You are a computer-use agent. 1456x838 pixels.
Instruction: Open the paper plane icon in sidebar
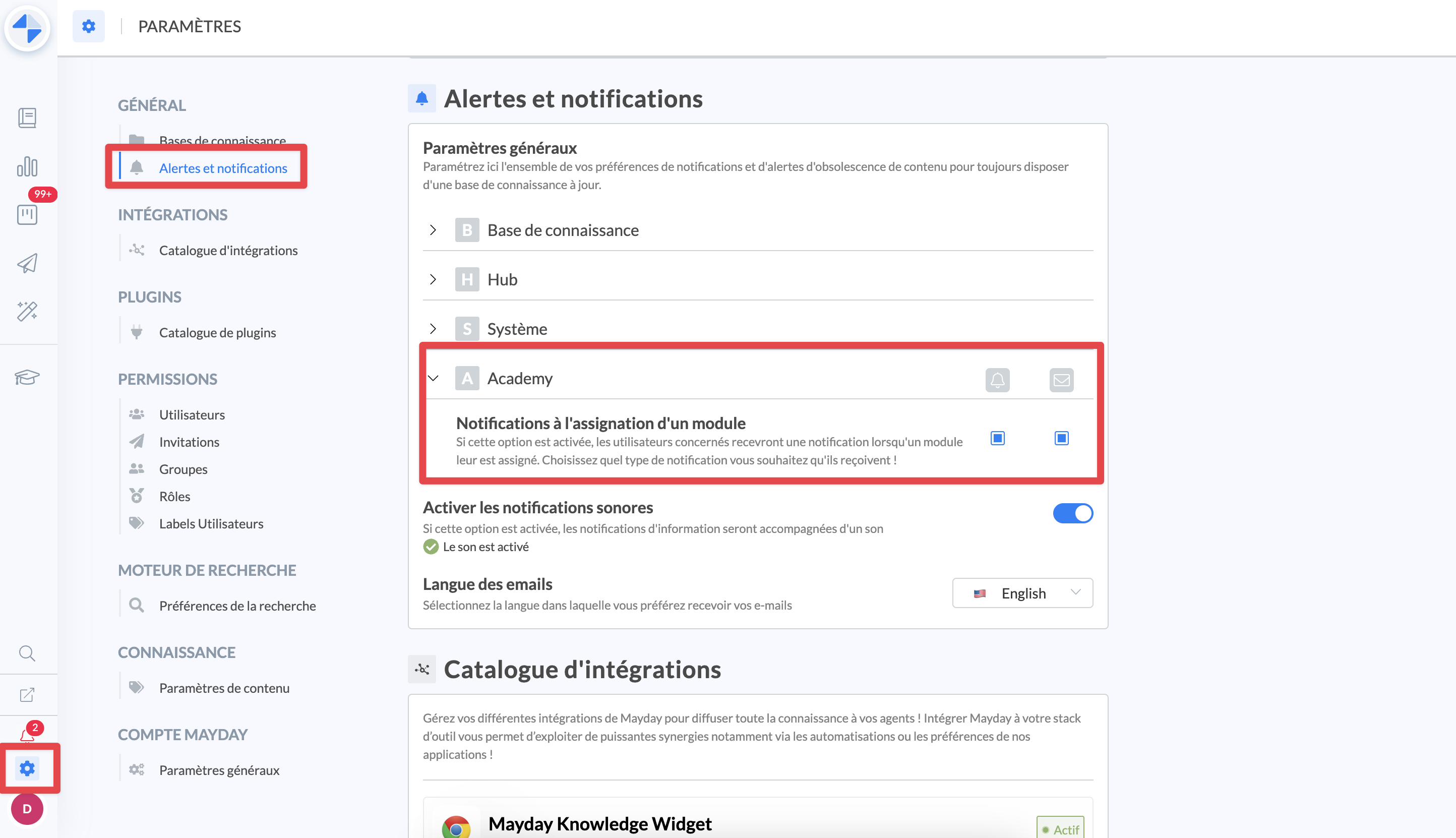[27, 263]
